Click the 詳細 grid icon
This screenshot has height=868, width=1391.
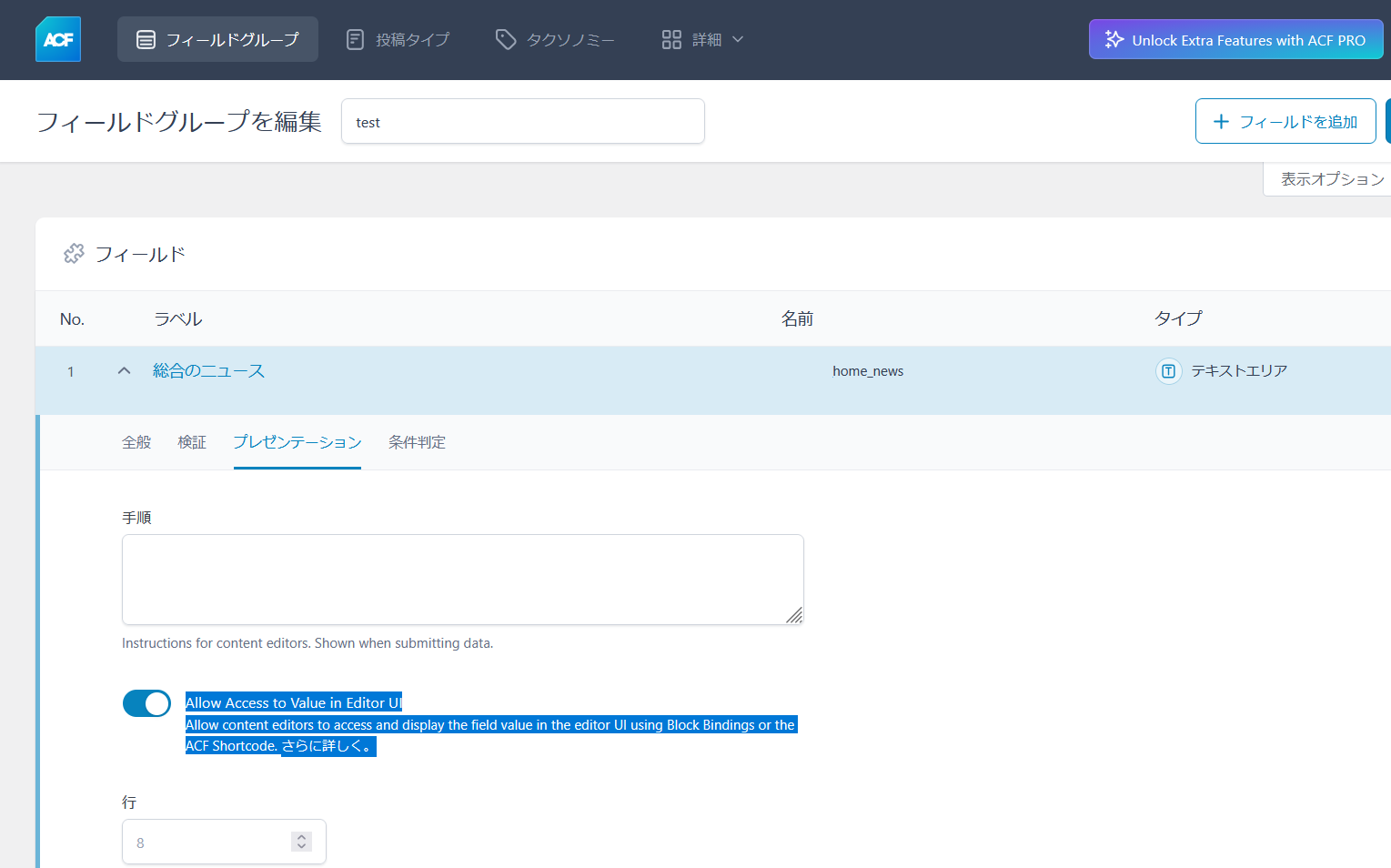671,39
